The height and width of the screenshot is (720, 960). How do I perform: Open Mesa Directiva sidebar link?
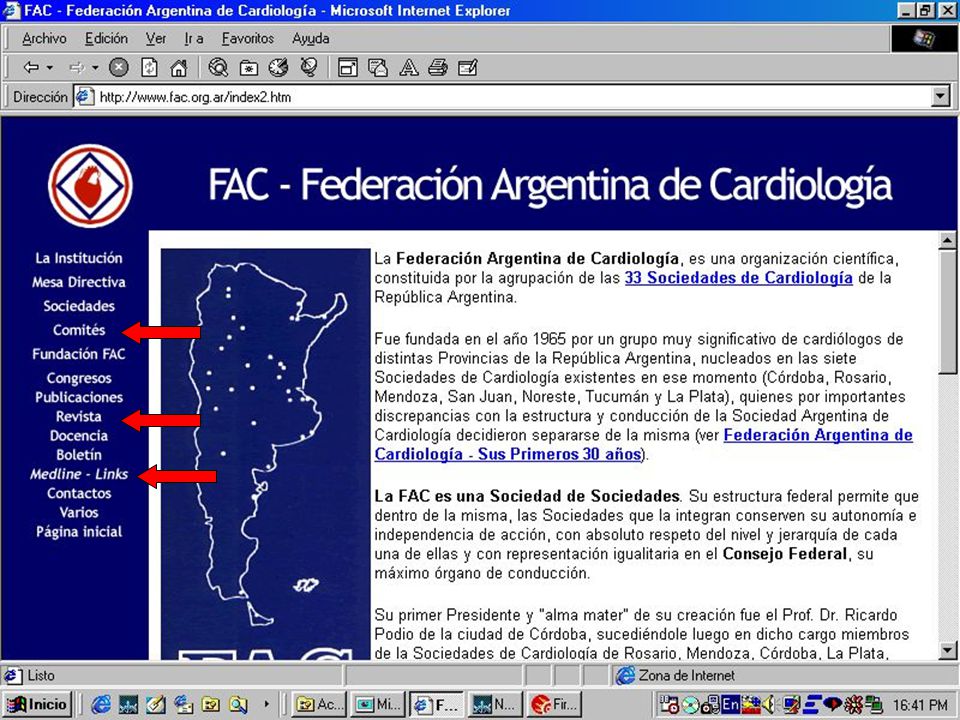(78, 282)
